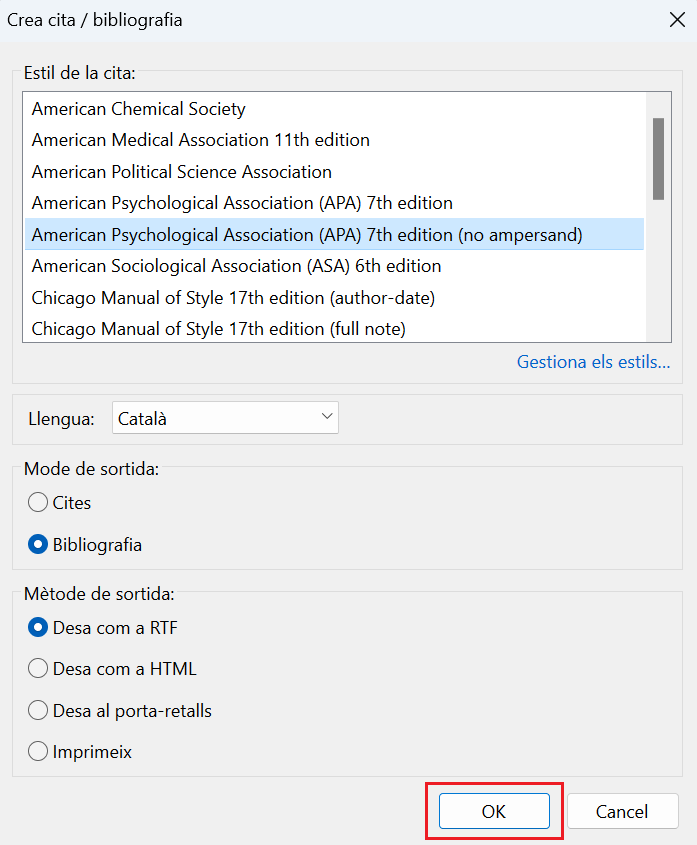Select the Imprimeix output method
The width and height of the screenshot is (697, 845).
[80, 751]
